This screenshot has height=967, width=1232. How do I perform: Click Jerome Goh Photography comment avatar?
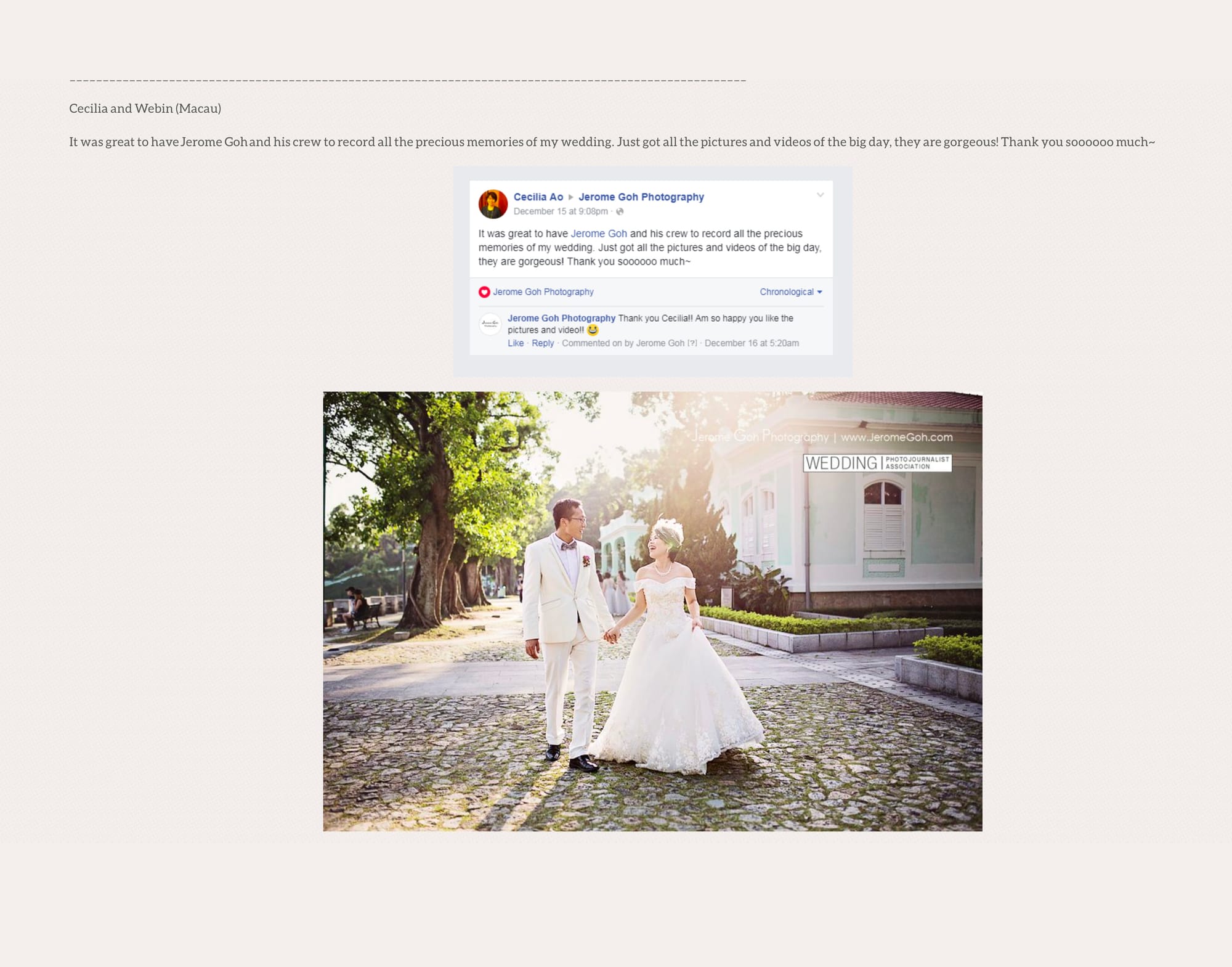(490, 324)
